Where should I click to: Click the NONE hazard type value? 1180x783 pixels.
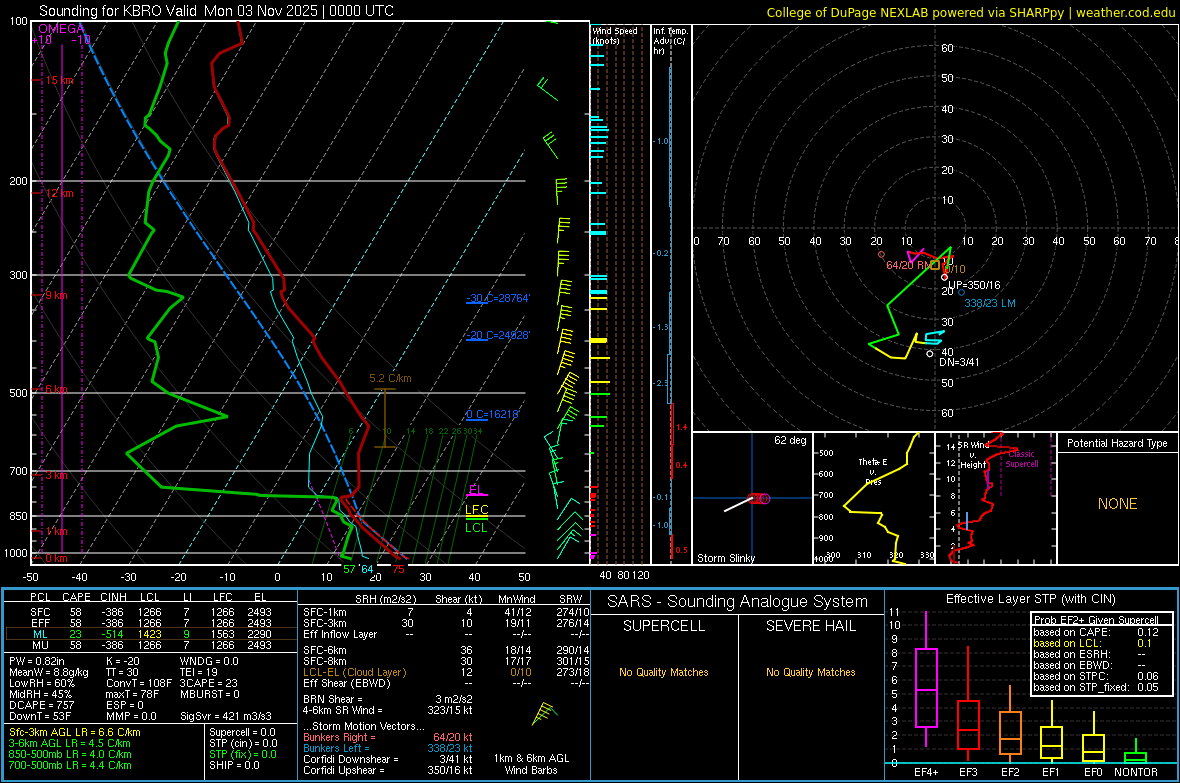click(1117, 504)
